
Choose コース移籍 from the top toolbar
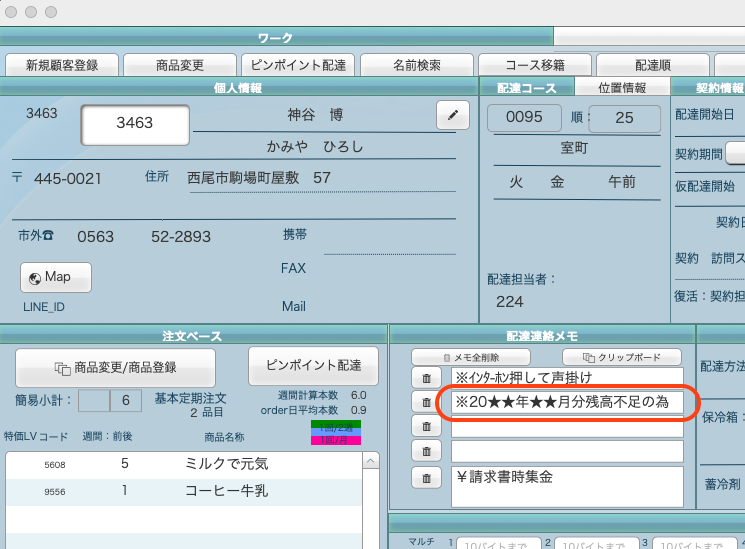point(535,65)
